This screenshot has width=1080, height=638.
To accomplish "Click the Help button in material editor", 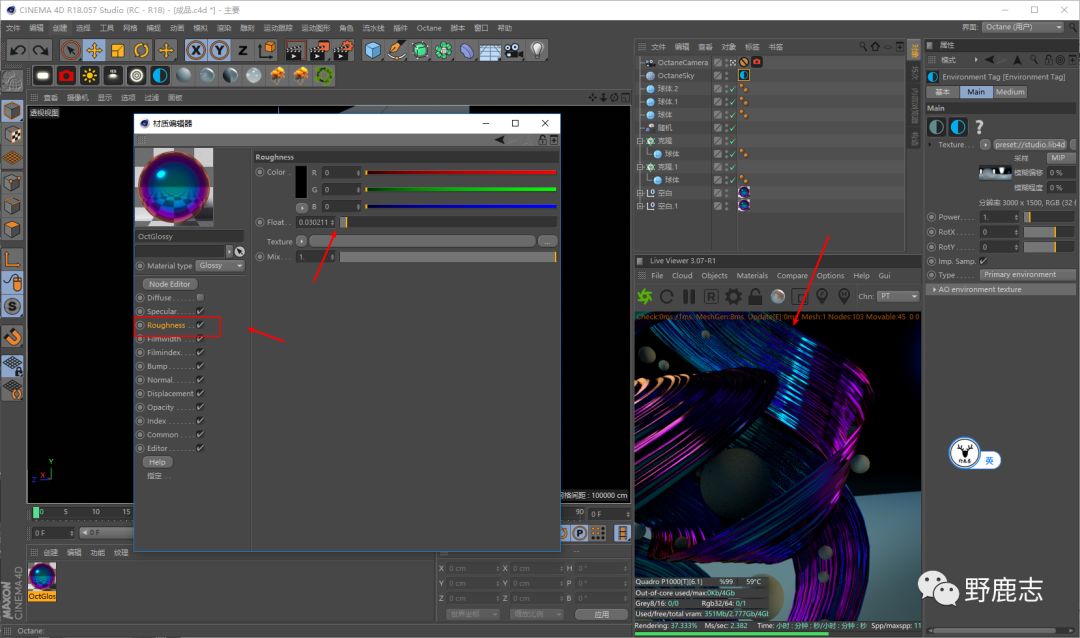I will pyautogui.click(x=157, y=462).
